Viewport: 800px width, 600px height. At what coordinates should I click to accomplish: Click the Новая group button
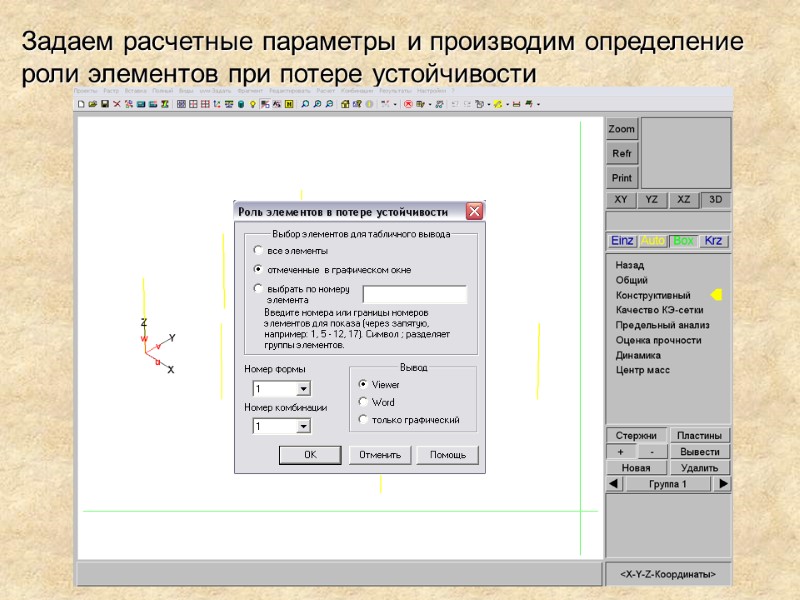click(x=636, y=467)
